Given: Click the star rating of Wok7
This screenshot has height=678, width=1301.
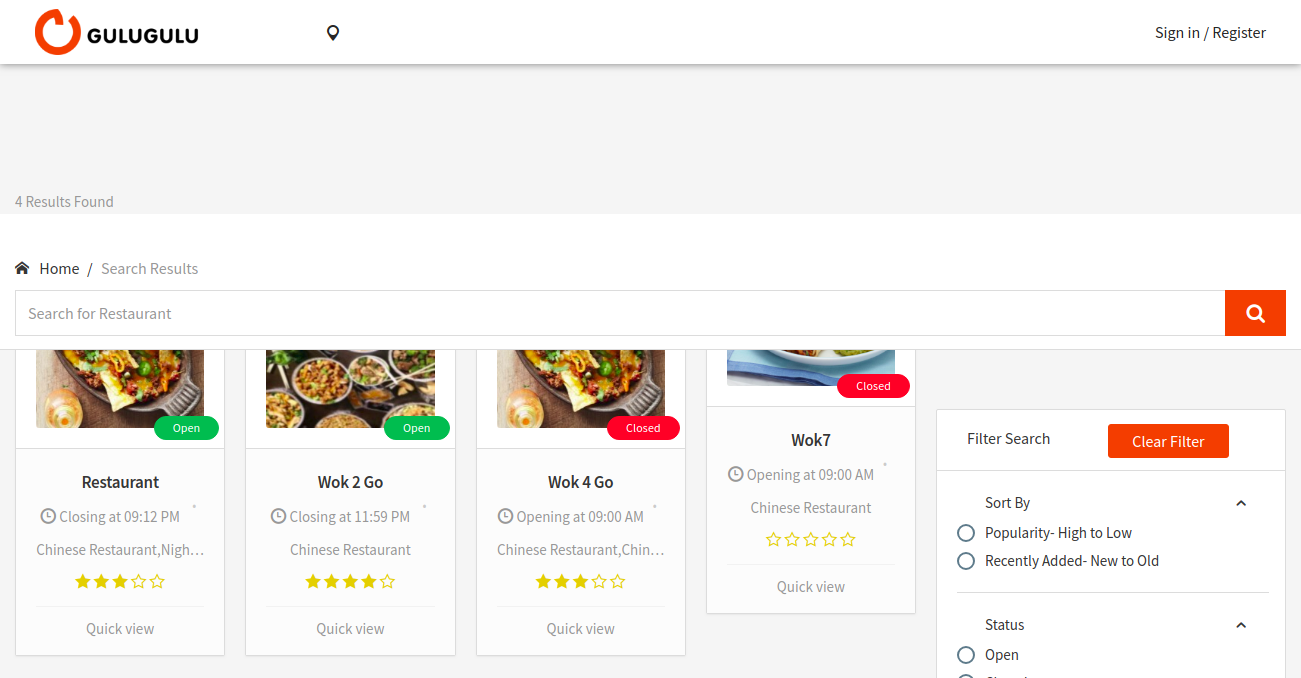Looking at the screenshot, I should tap(811, 539).
